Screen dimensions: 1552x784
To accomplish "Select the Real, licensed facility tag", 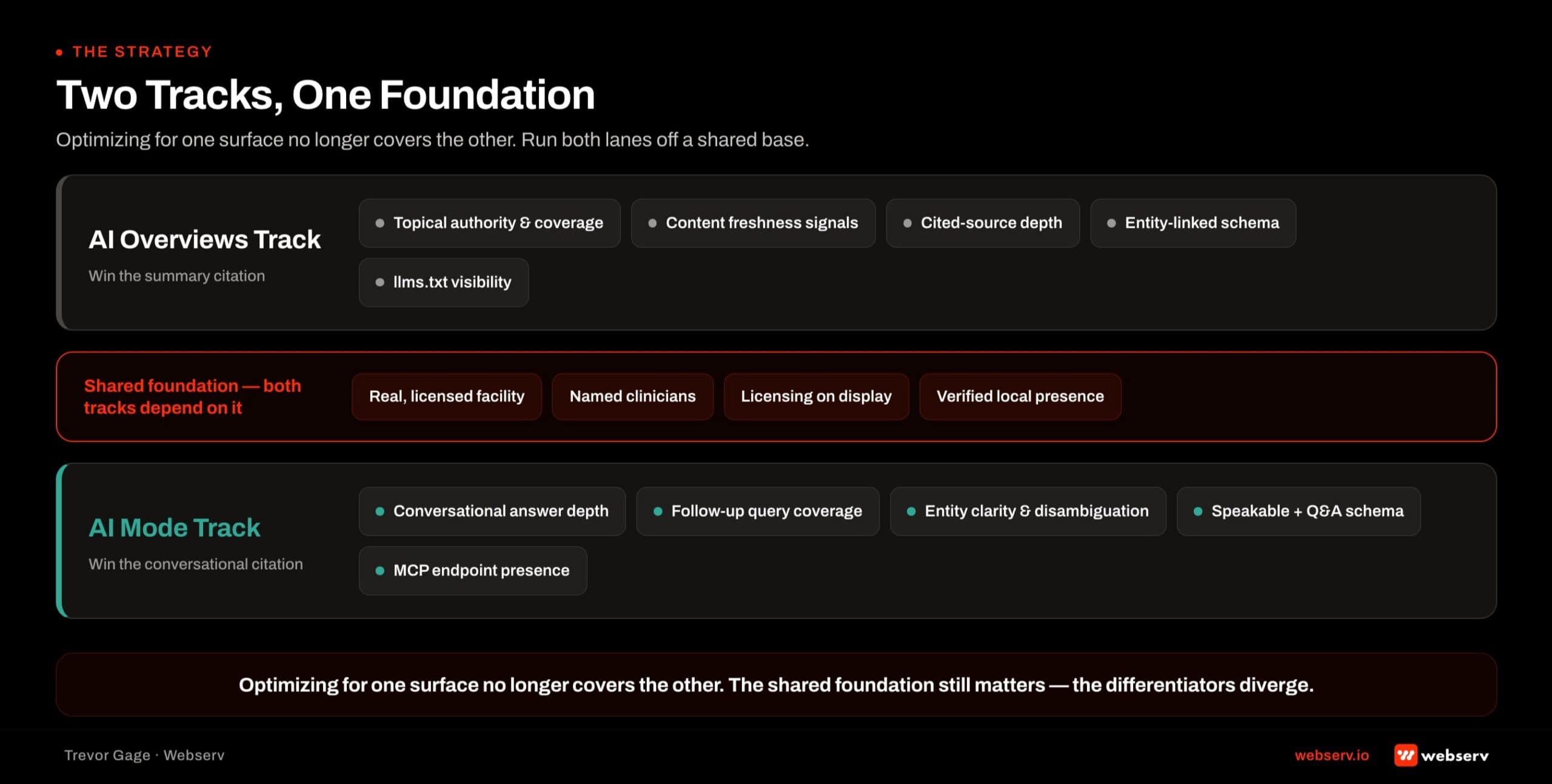I will [x=446, y=396].
